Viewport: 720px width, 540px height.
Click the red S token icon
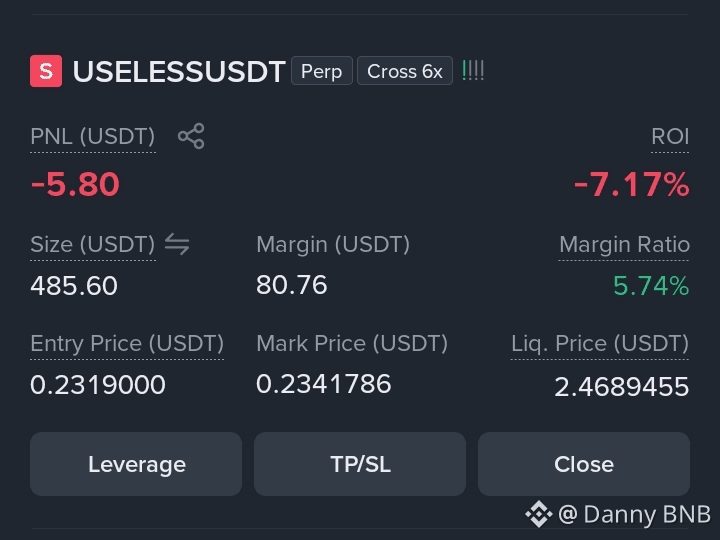point(46,71)
